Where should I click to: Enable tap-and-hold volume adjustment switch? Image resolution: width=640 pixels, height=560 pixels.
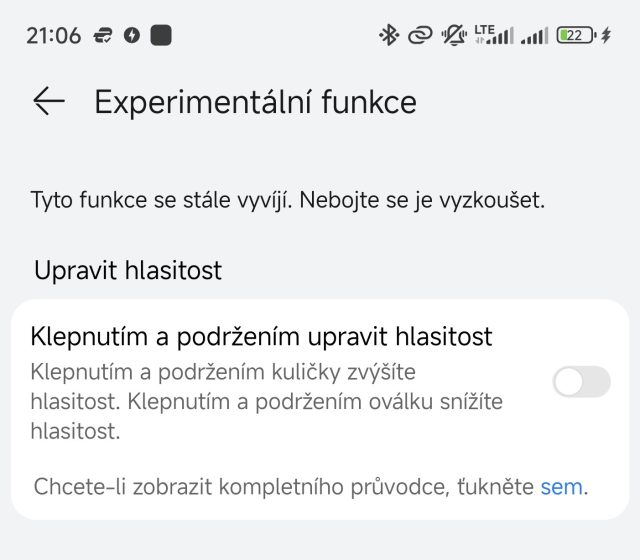(581, 381)
